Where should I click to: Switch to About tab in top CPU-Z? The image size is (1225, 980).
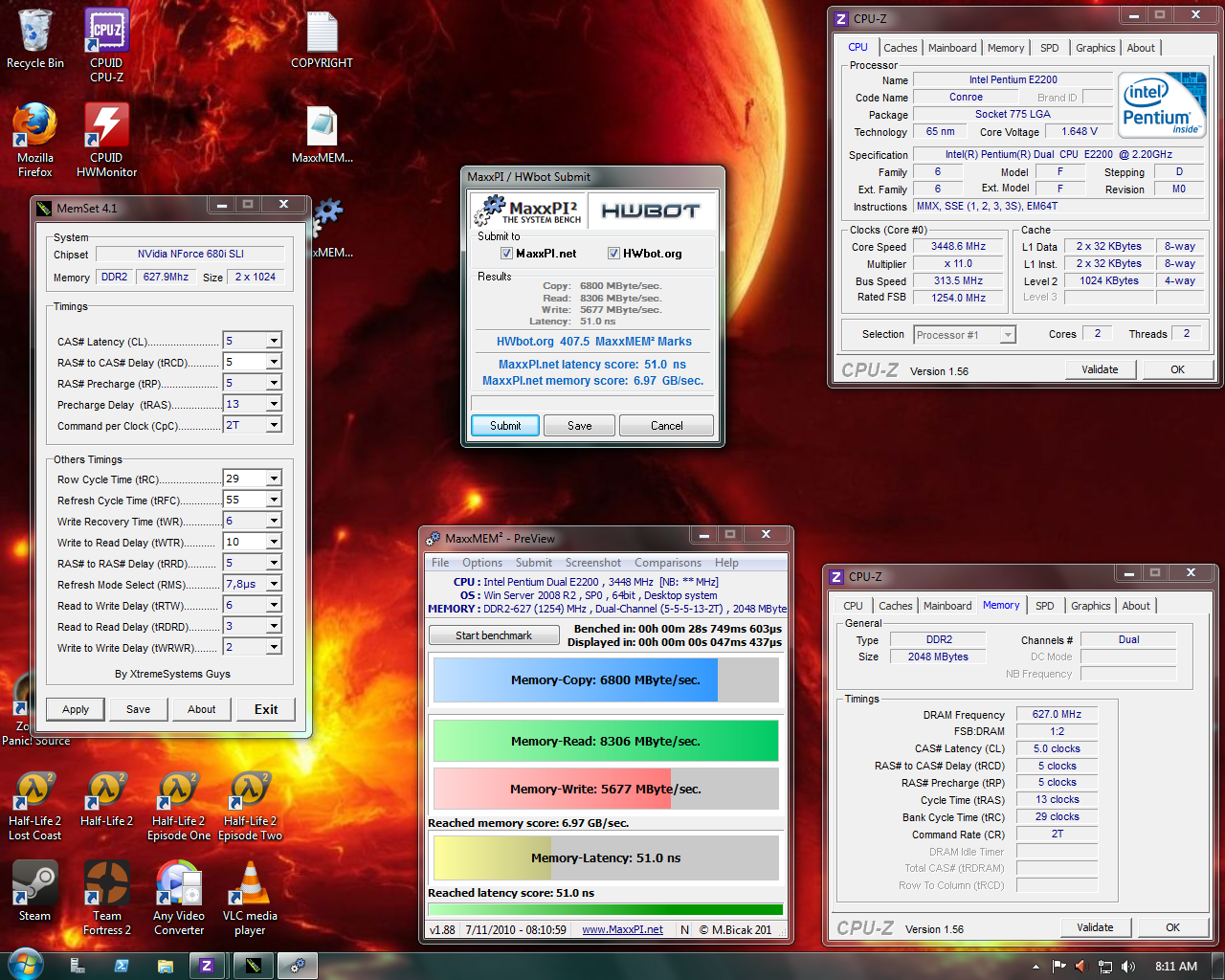pos(1140,48)
